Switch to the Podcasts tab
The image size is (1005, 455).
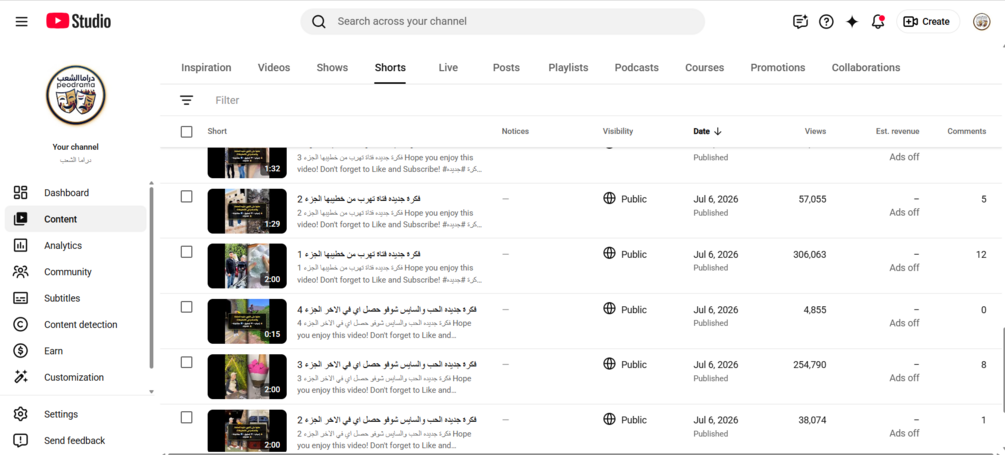coord(636,67)
